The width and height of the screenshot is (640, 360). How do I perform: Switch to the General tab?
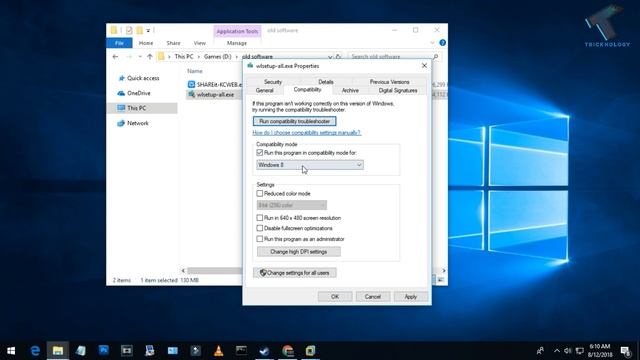coord(264,91)
